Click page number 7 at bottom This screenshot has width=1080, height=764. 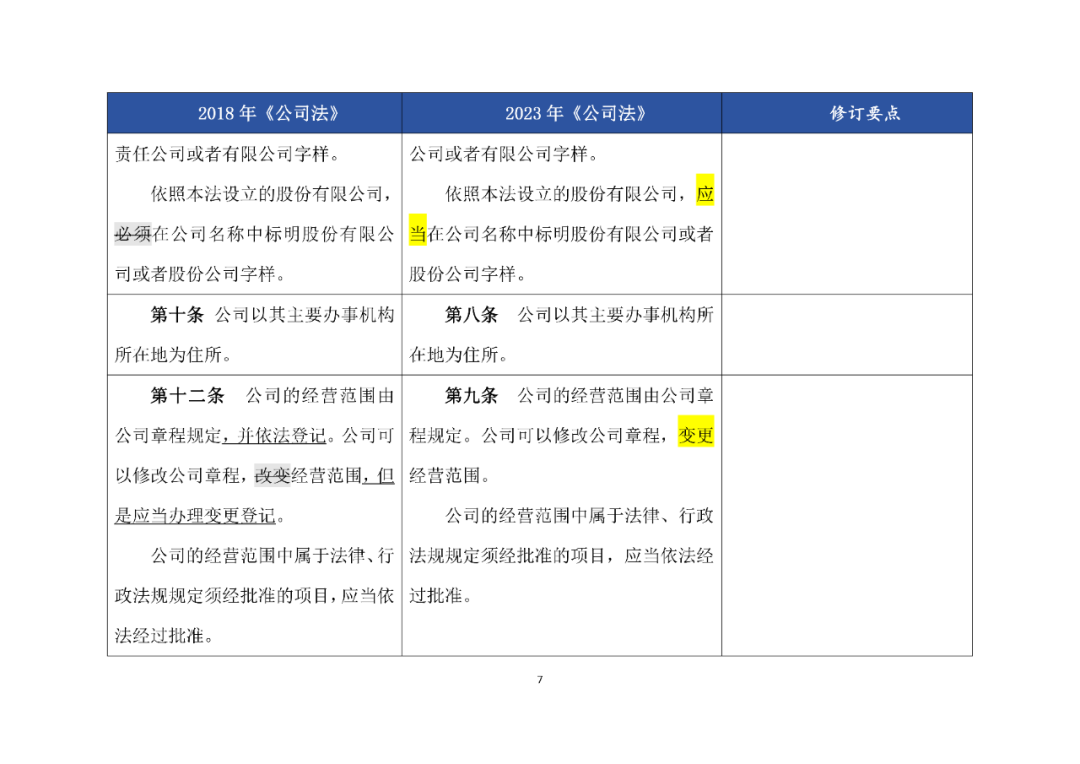[540, 679]
